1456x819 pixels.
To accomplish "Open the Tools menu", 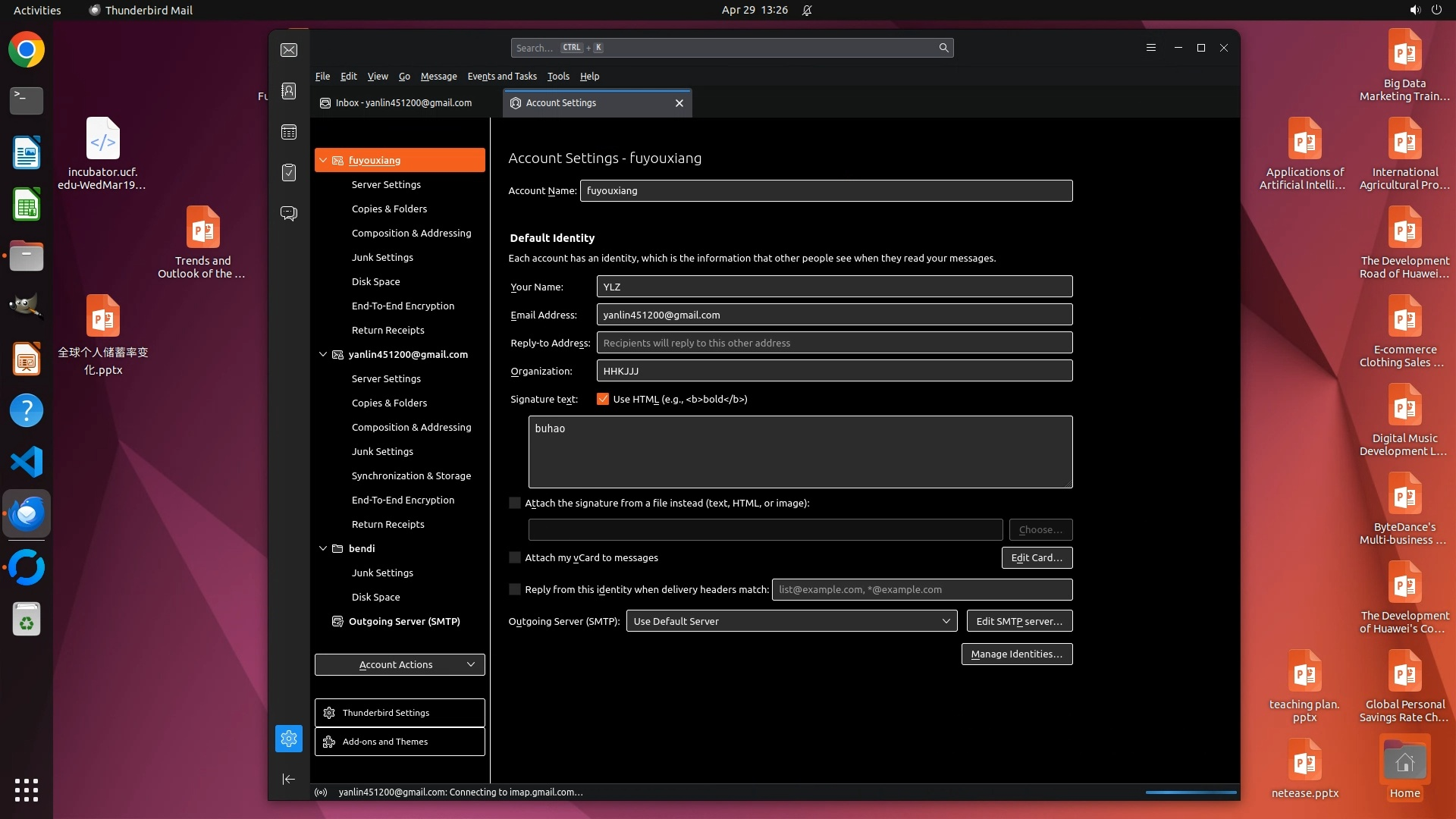I will coord(557,76).
